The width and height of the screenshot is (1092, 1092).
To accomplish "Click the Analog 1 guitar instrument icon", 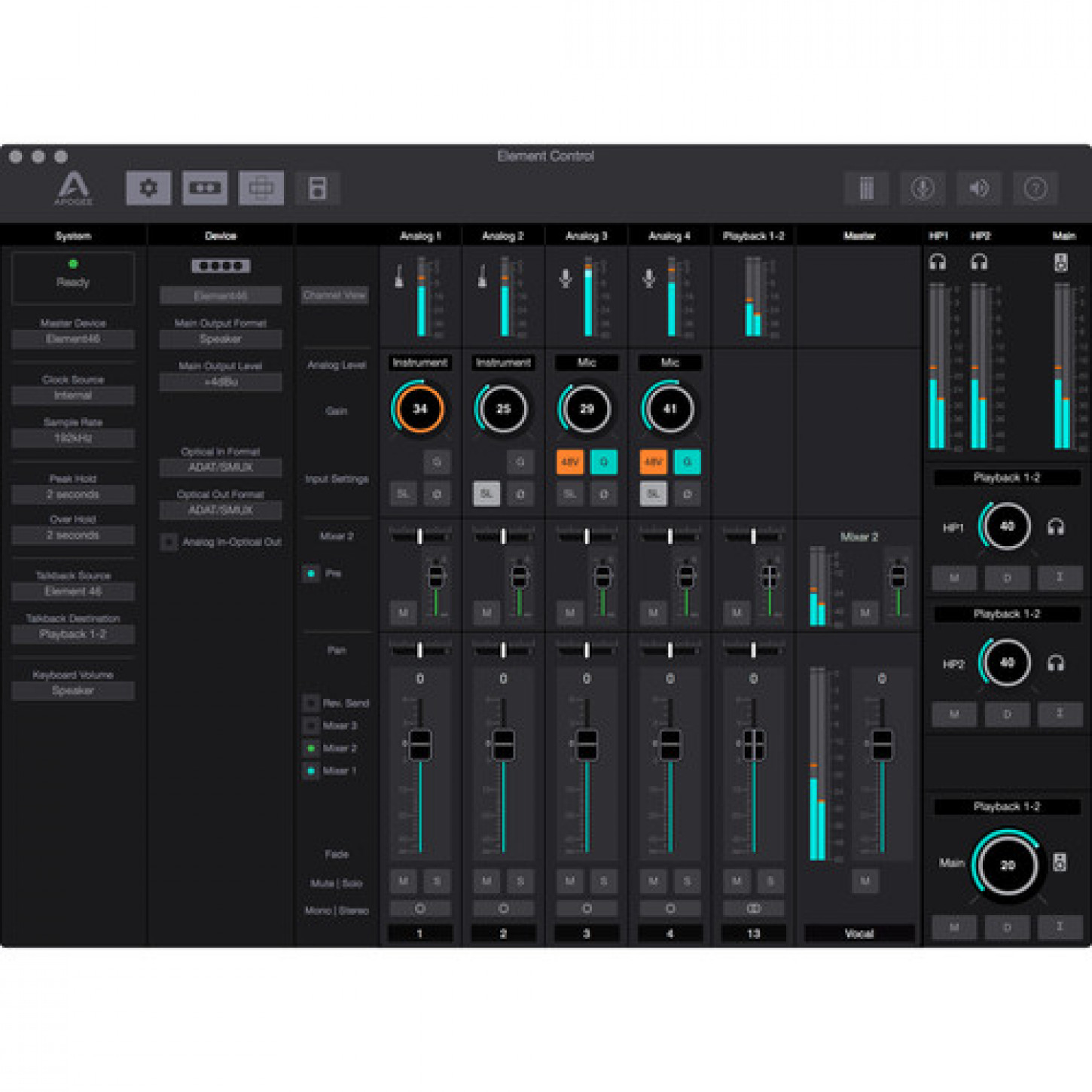I will pos(399,278).
